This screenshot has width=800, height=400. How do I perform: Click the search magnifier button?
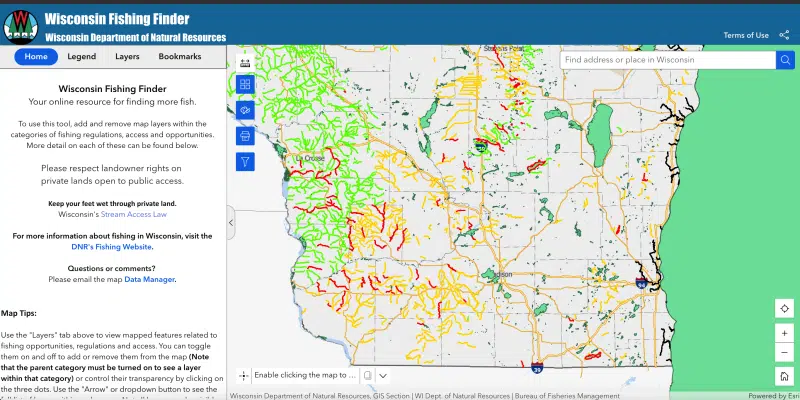pos(785,60)
